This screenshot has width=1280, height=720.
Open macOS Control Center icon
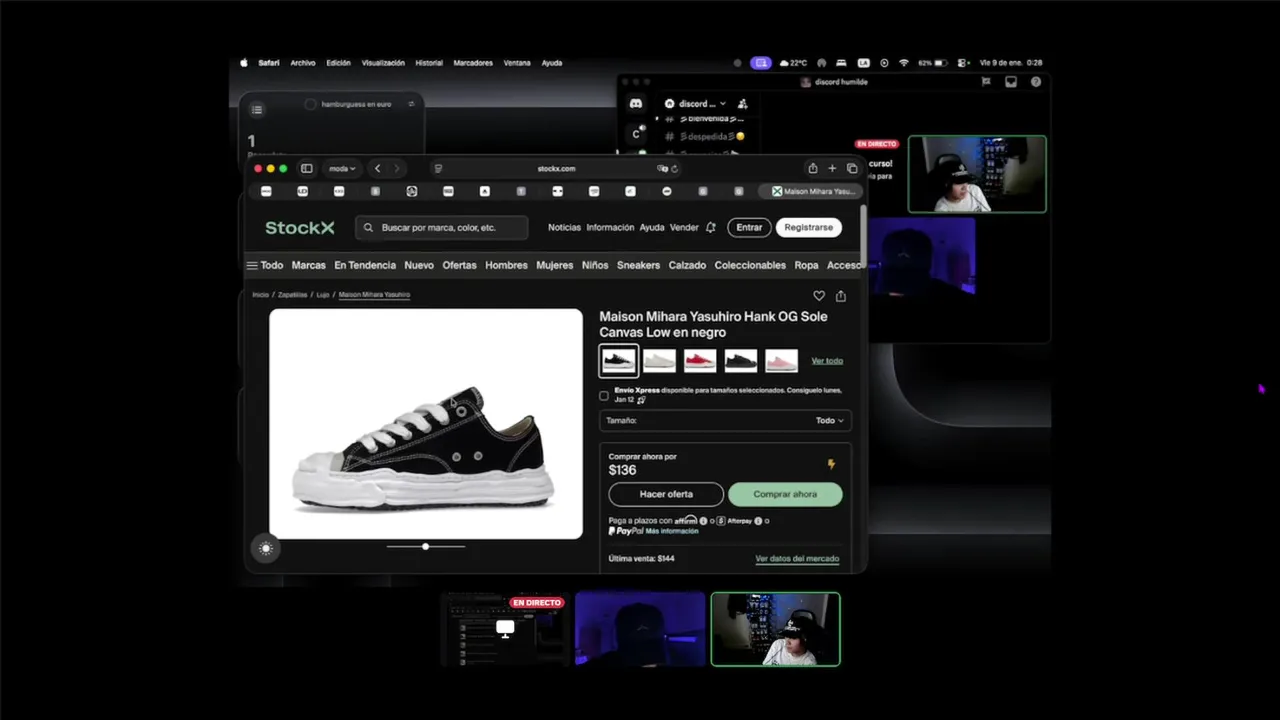point(962,63)
